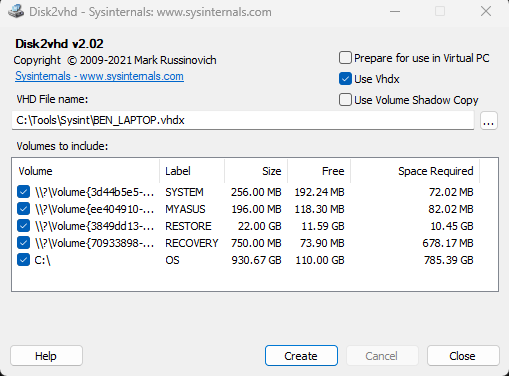Screen dimensions: 509x376
Task: Open the Sysinternals website link
Action: tap(99, 76)
